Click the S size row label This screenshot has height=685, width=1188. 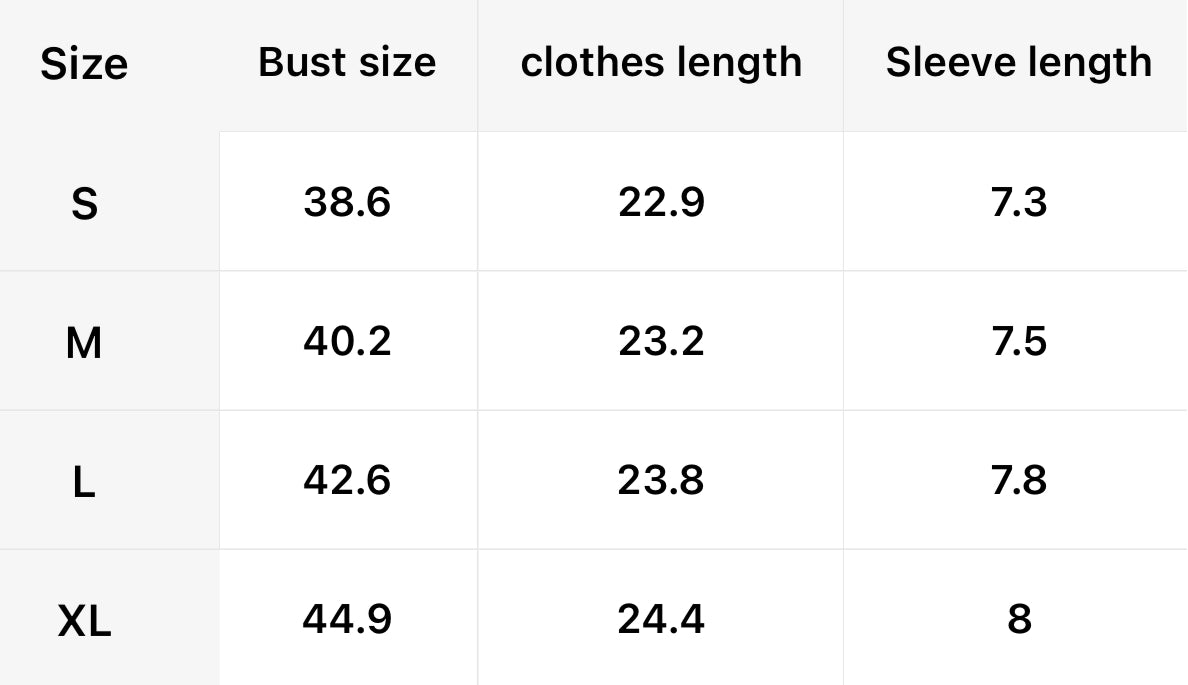(x=84, y=205)
